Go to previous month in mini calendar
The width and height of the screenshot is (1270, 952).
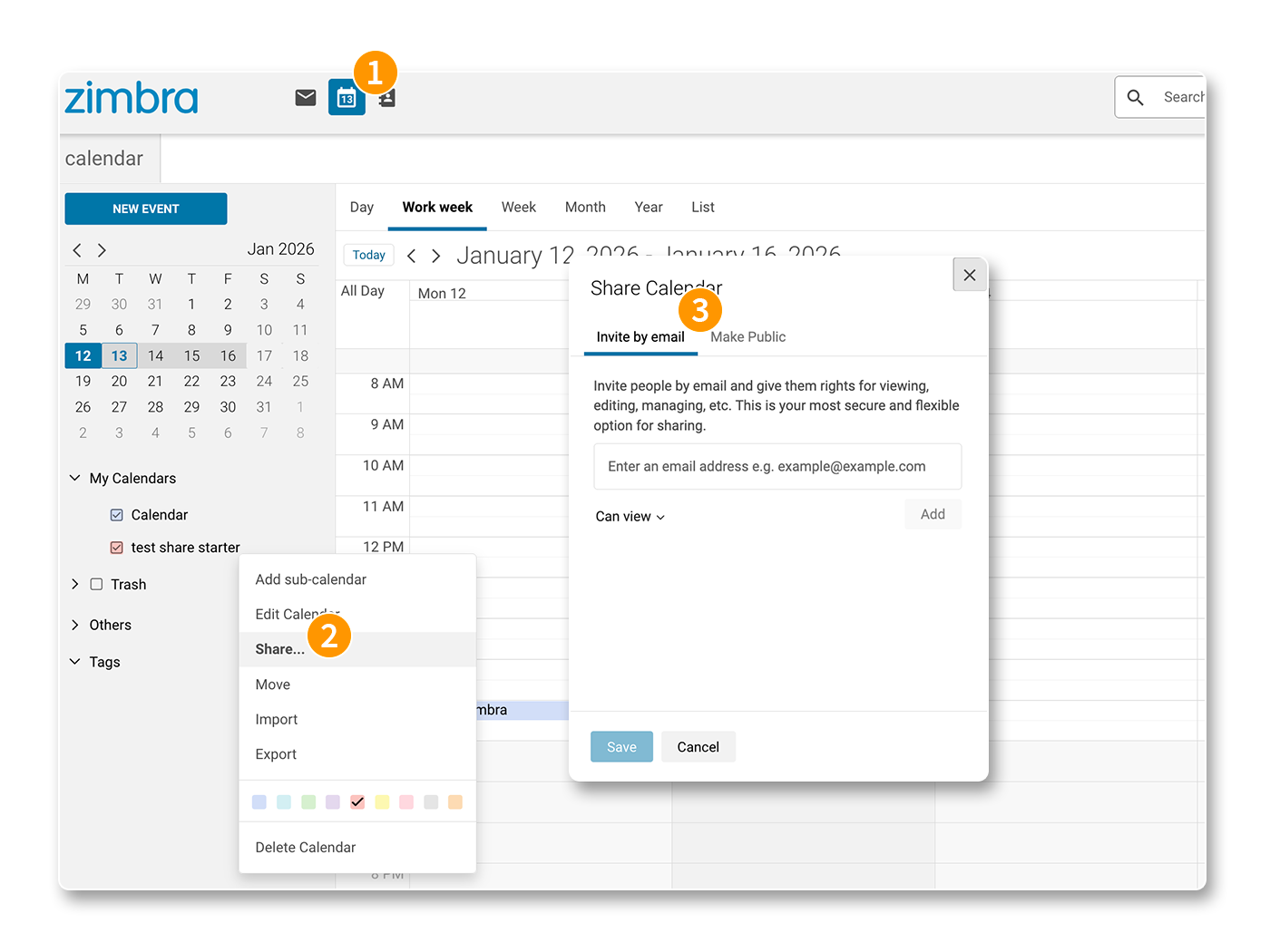(x=77, y=249)
